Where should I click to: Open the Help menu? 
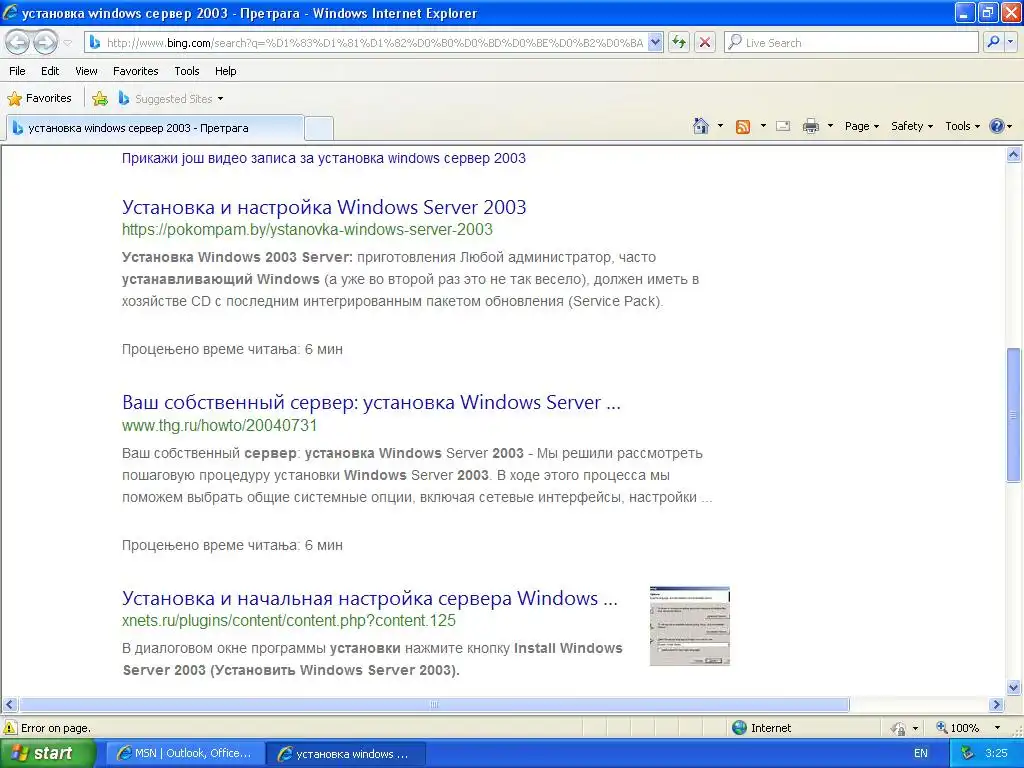click(x=225, y=71)
